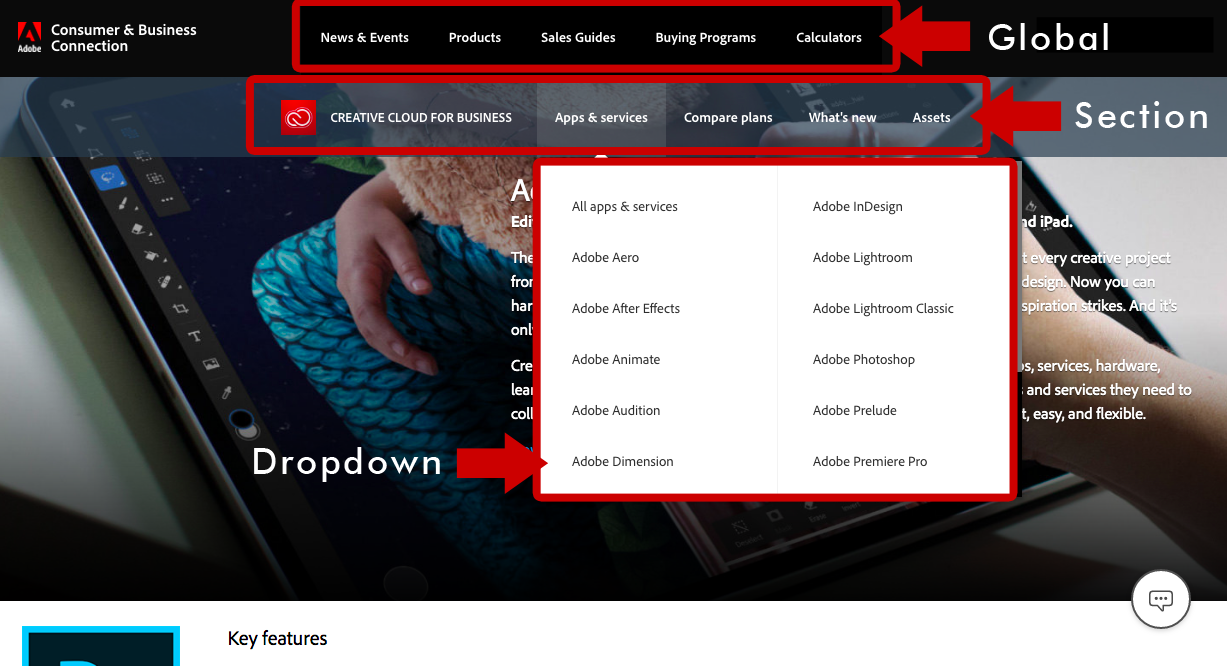Choose All apps & services in dropdown
Viewport: 1227px width, 666px height.
625,207
